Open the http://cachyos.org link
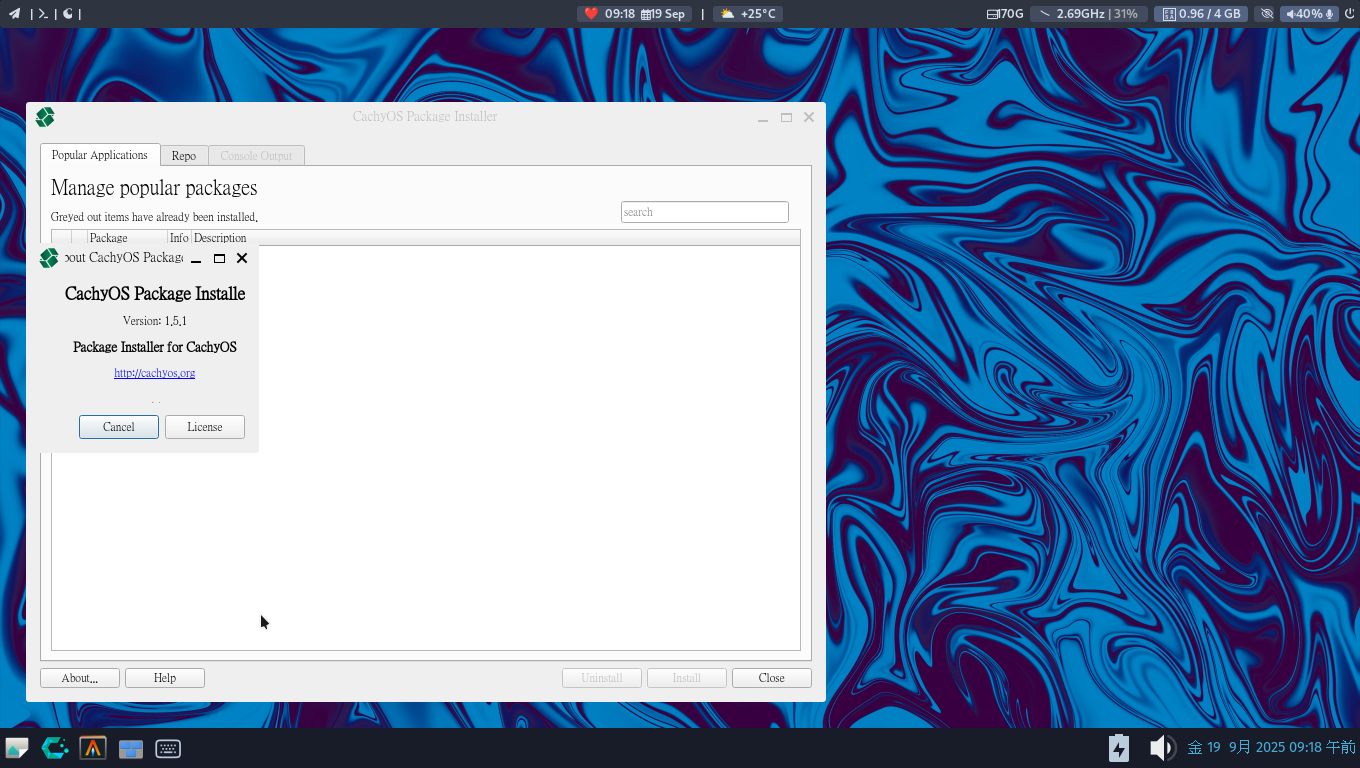This screenshot has height=768, width=1360. point(155,373)
